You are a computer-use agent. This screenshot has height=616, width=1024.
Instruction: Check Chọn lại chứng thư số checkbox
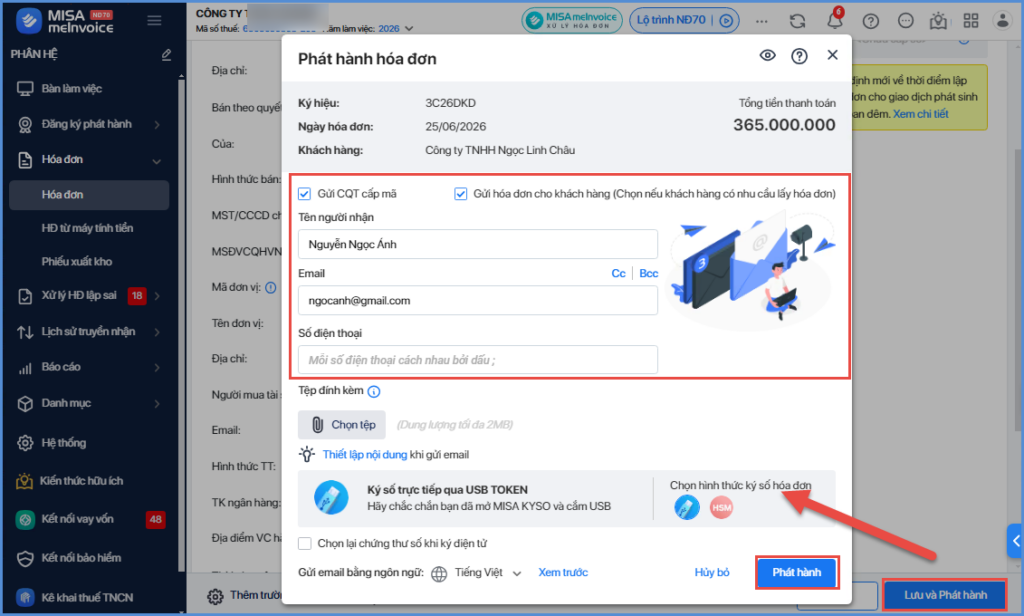(304, 543)
